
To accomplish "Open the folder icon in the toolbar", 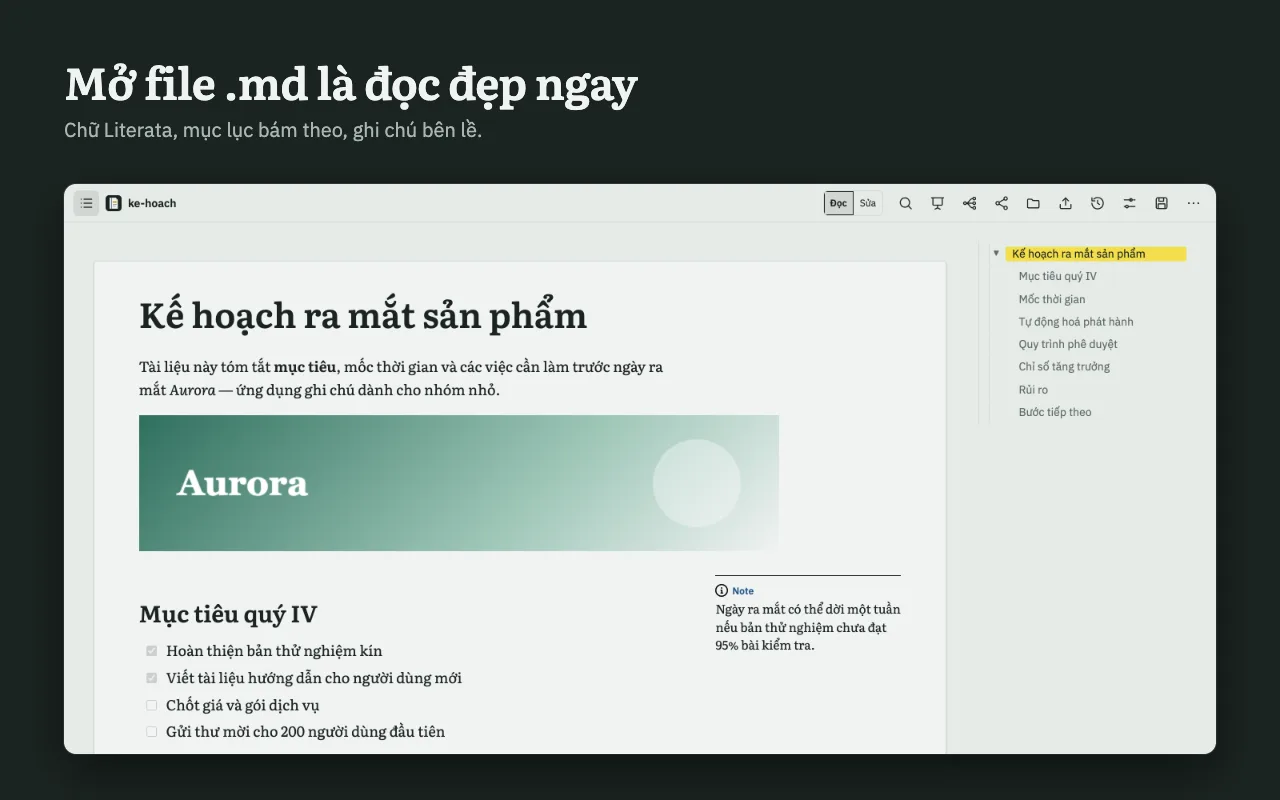I will point(1033,203).
